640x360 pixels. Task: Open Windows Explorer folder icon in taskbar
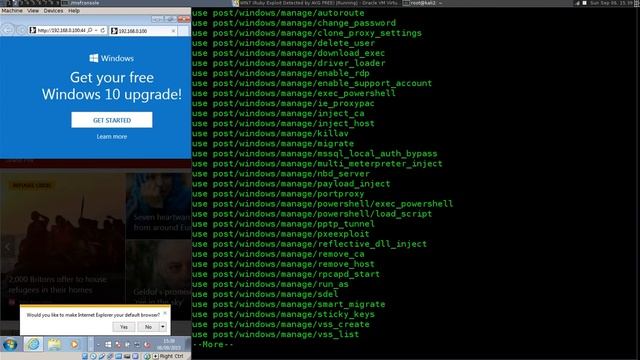click(54, 344)
